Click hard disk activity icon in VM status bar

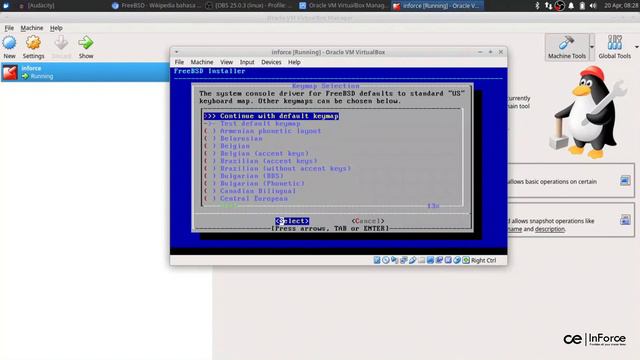(x=377, y=260)
